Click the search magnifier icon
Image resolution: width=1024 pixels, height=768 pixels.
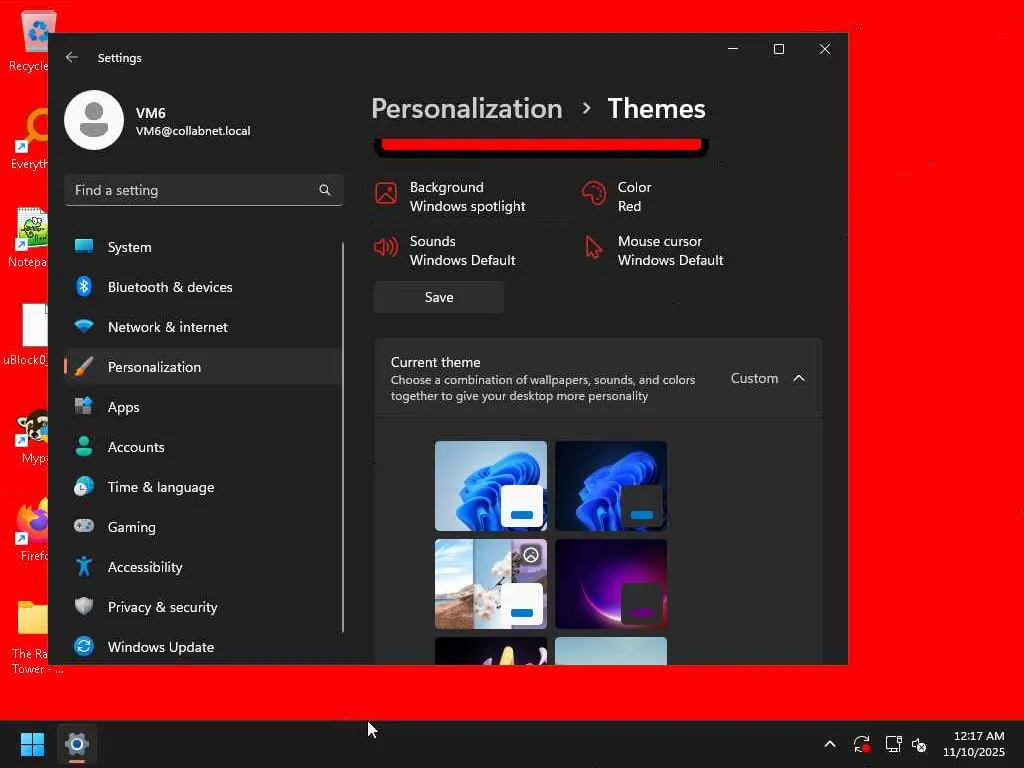point(325,190)
